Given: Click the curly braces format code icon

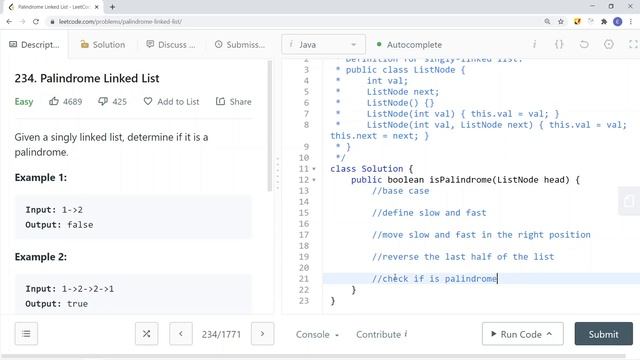Looking at the screenshot, I should (559, 44).
